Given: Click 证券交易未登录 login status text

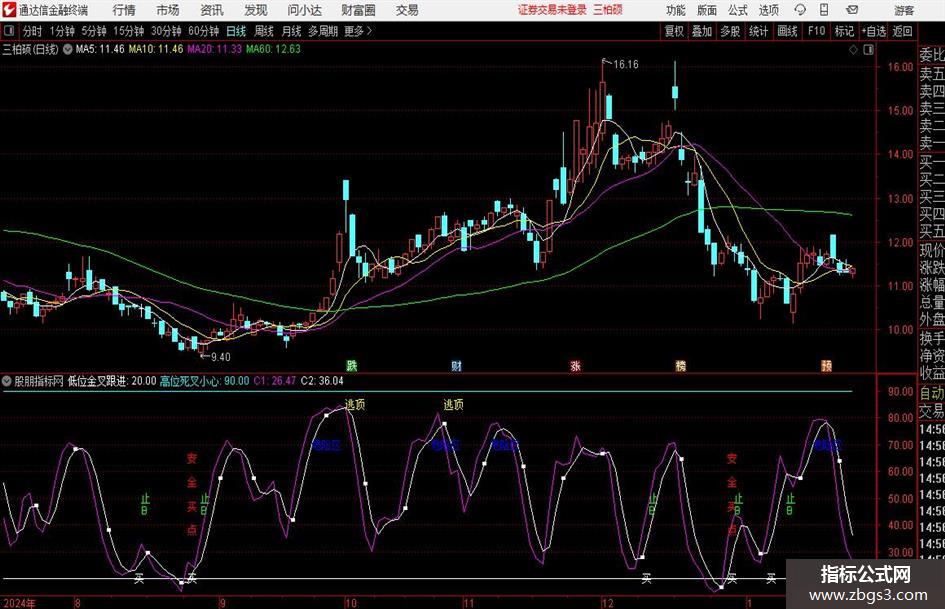Looking at the screenshot, I should tap(552, 10).
